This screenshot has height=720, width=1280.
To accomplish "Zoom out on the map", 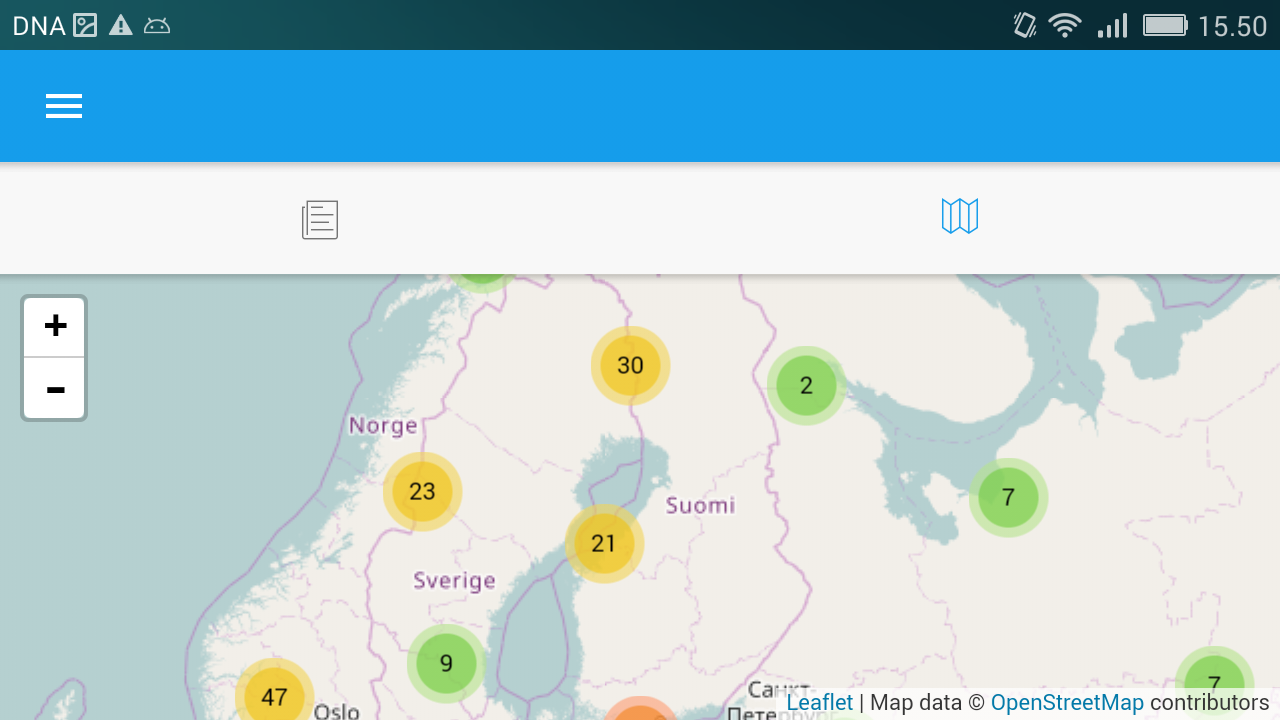I will click(x=55, y=389).
